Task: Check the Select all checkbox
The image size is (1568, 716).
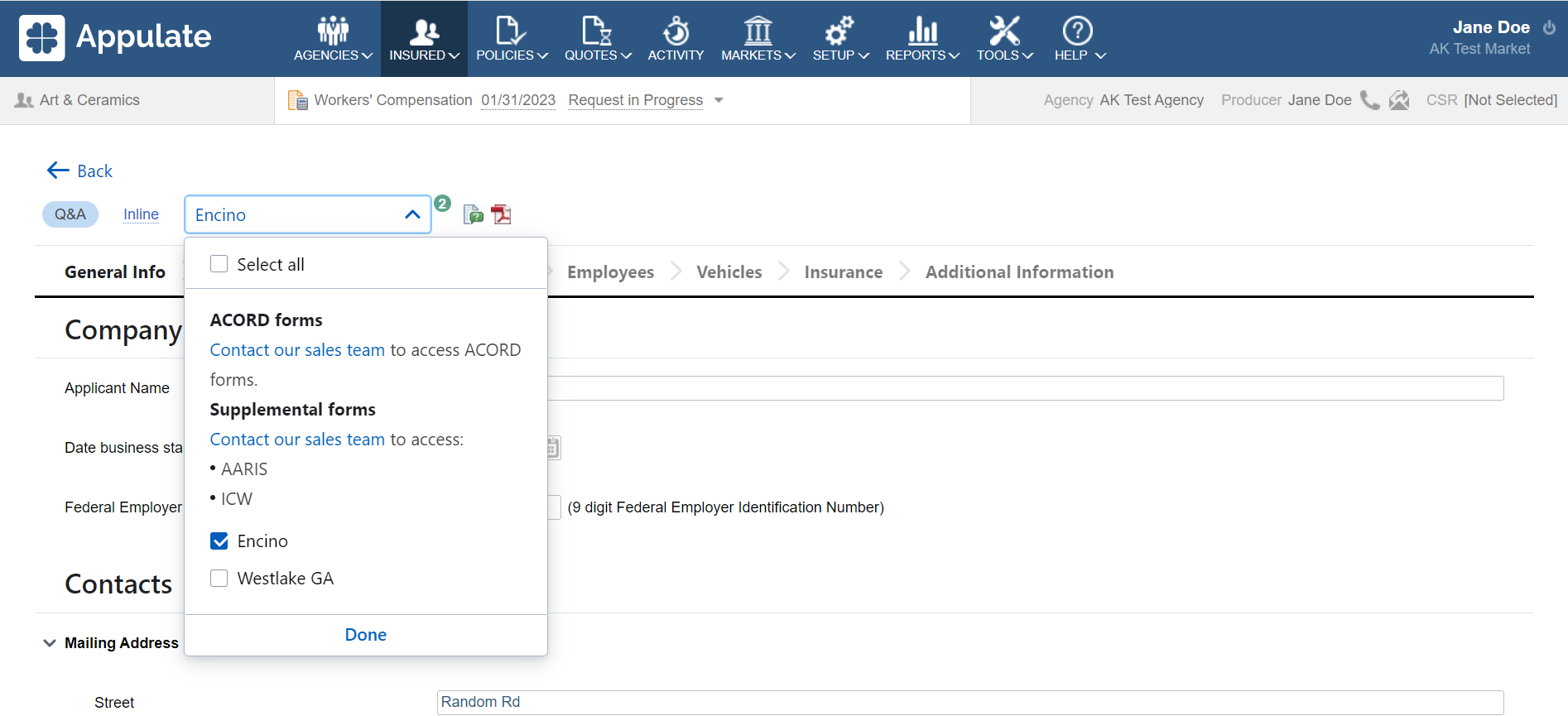Action: point(219,264)
